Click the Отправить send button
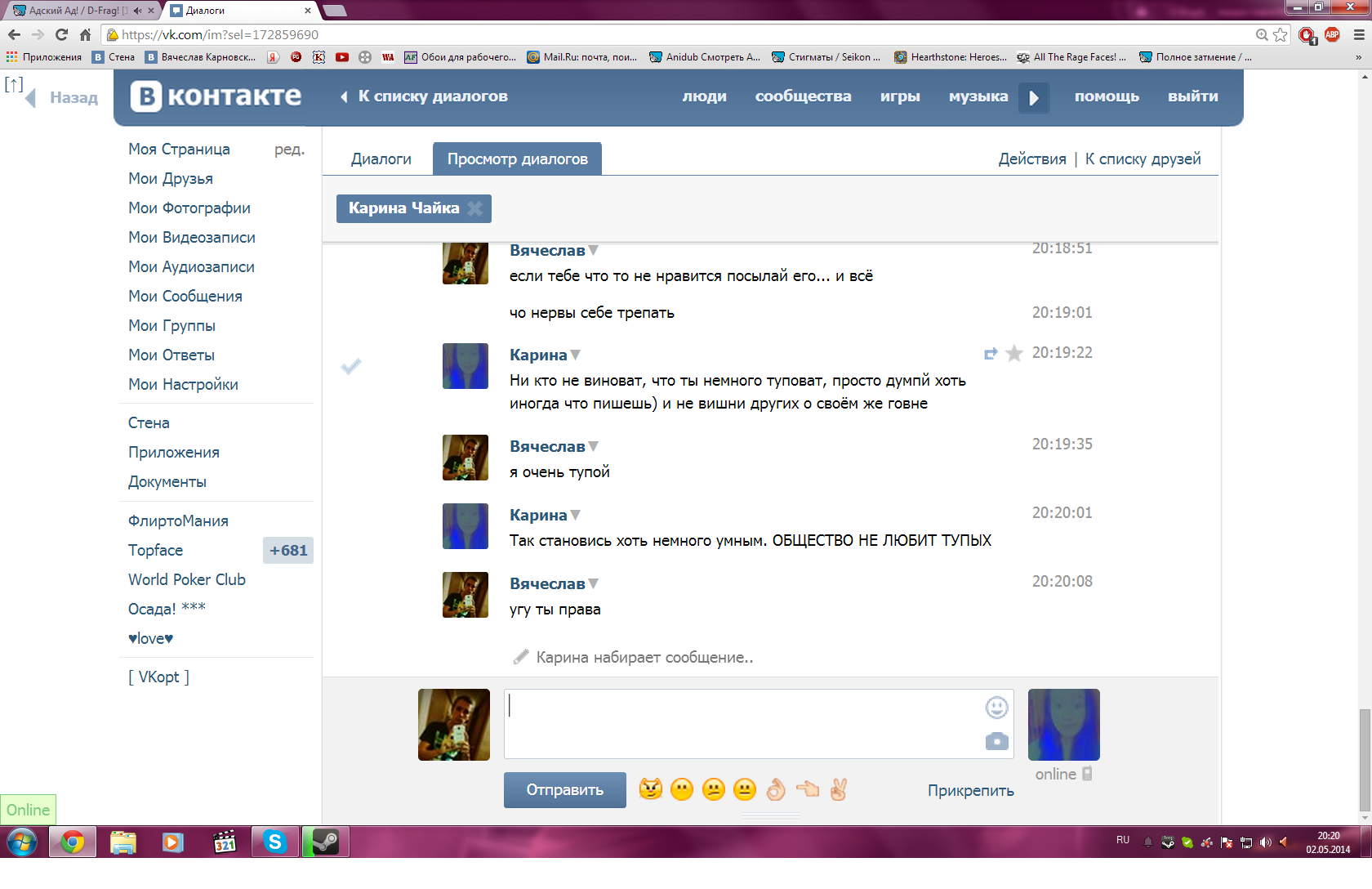Viewport: 1372px width, 889px height. point(565,790)
